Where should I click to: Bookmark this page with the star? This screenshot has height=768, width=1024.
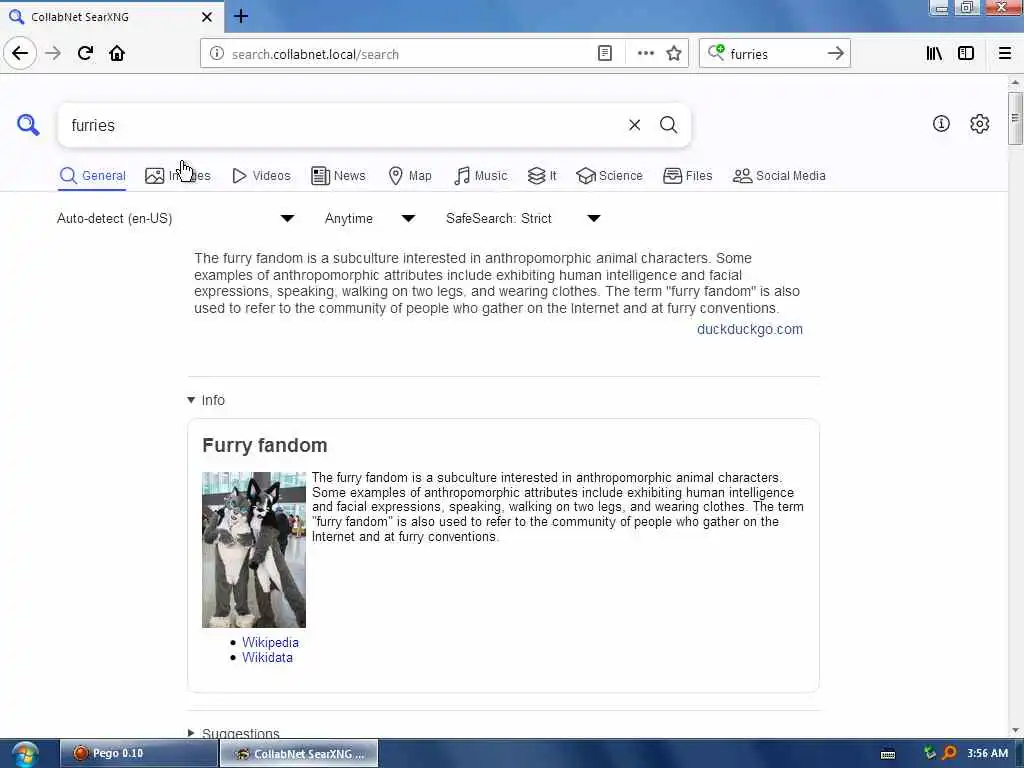[674, 54]
